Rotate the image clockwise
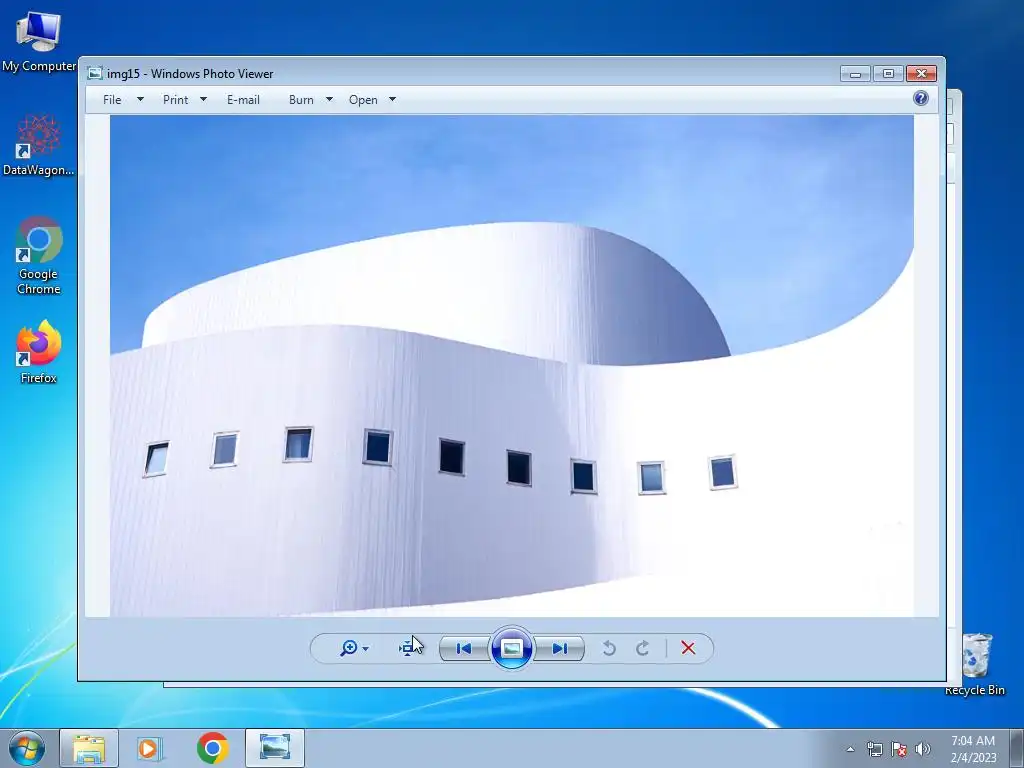 [643, 648]
